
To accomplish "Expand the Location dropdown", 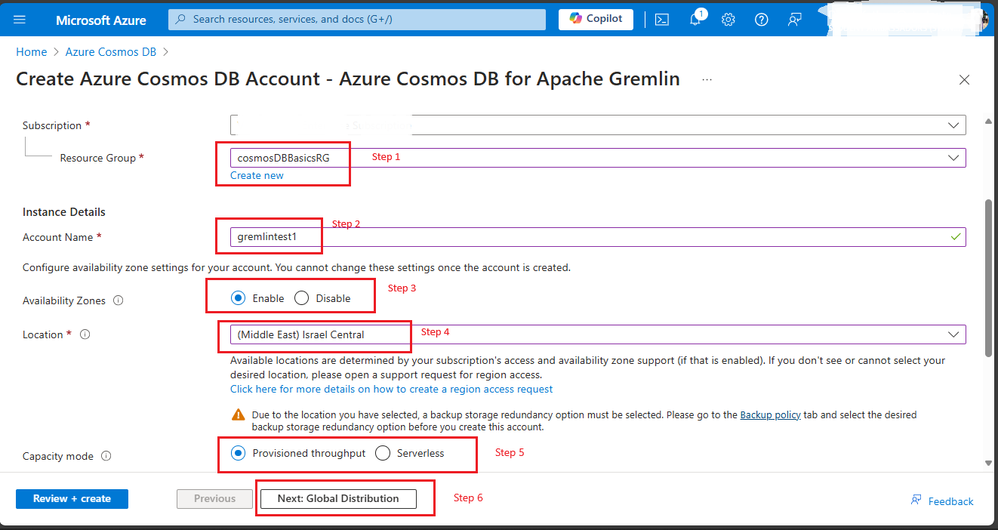I will click(953, 334).
